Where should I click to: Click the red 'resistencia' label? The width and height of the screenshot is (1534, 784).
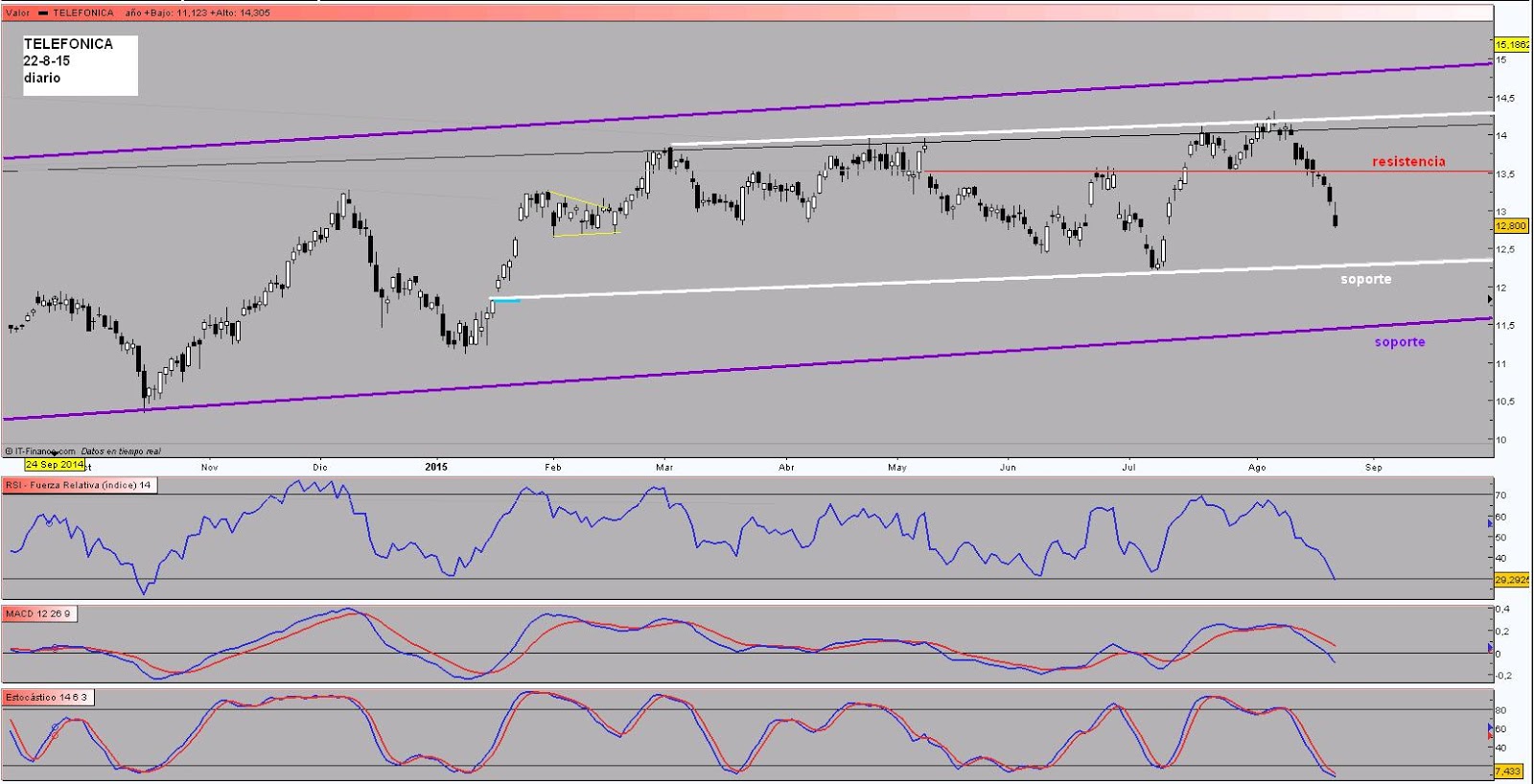click(1408, 161)
